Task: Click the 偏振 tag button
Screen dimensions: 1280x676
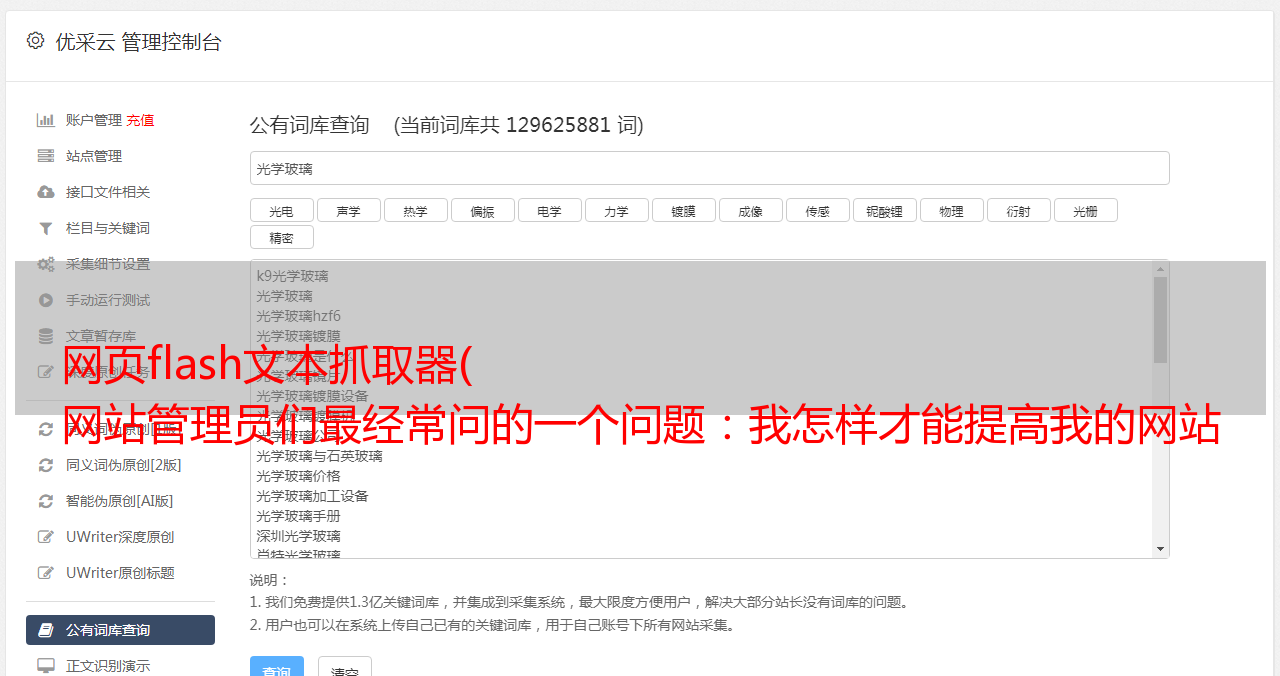Action: [482, 210]
